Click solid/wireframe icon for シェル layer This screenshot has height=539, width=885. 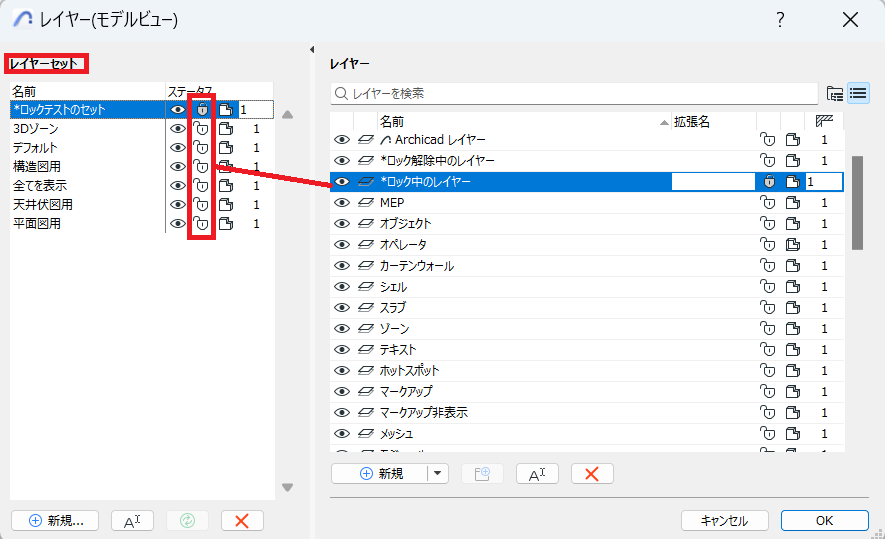[x=793, y=287]
